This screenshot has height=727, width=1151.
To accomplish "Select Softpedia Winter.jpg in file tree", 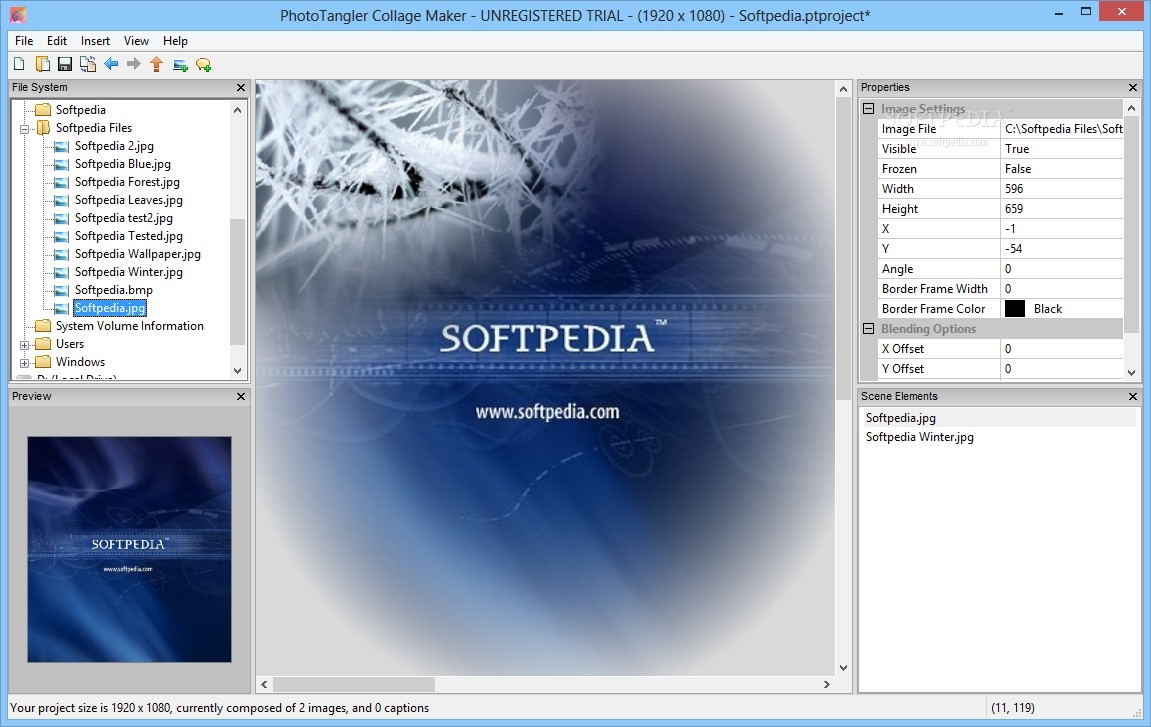I will click(x=128, y=272).
